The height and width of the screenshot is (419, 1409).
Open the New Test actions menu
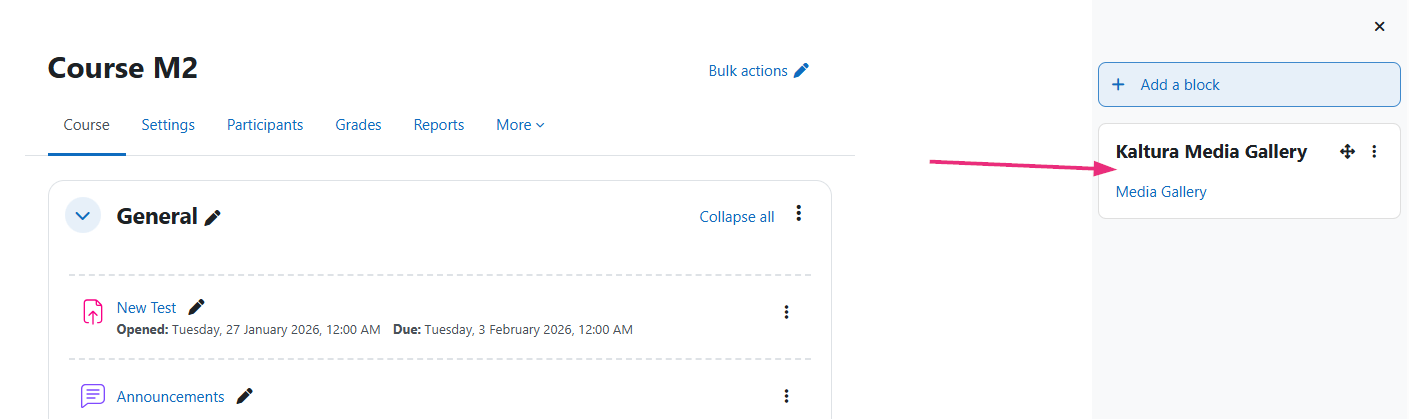786,312
